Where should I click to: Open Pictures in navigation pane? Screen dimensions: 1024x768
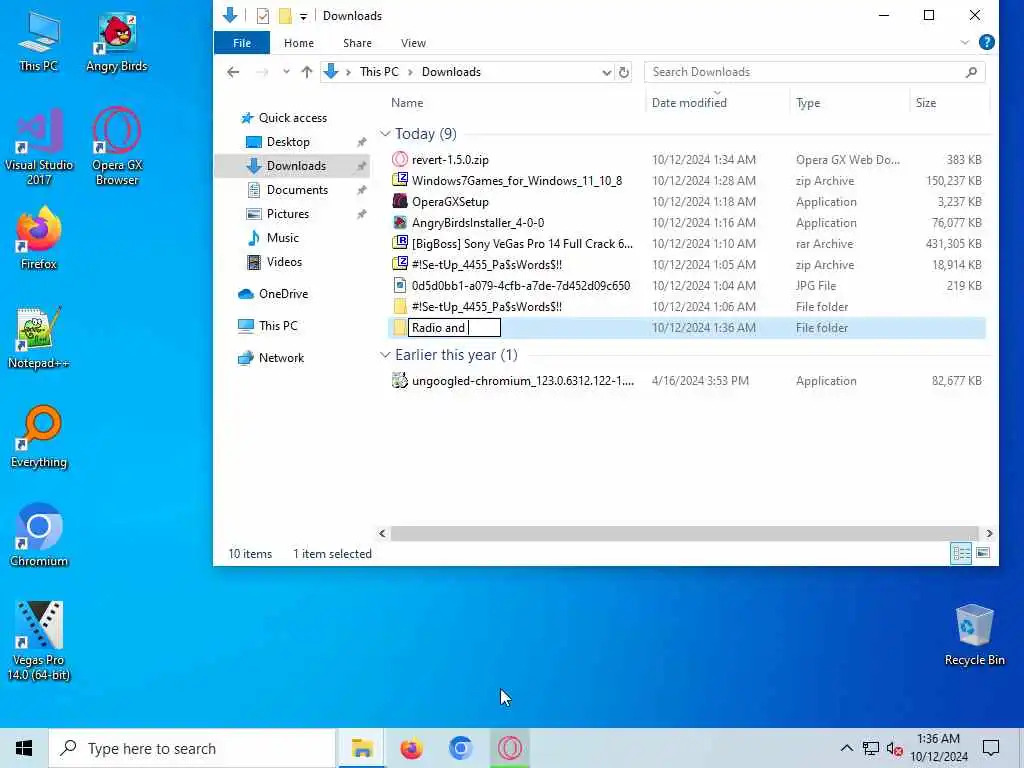[287, 214]
